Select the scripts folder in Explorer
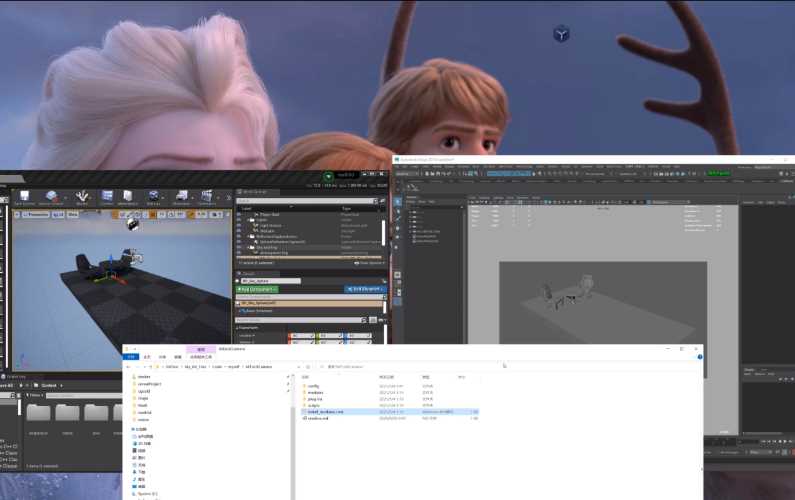The image size is (795, 500). point(313,406)
